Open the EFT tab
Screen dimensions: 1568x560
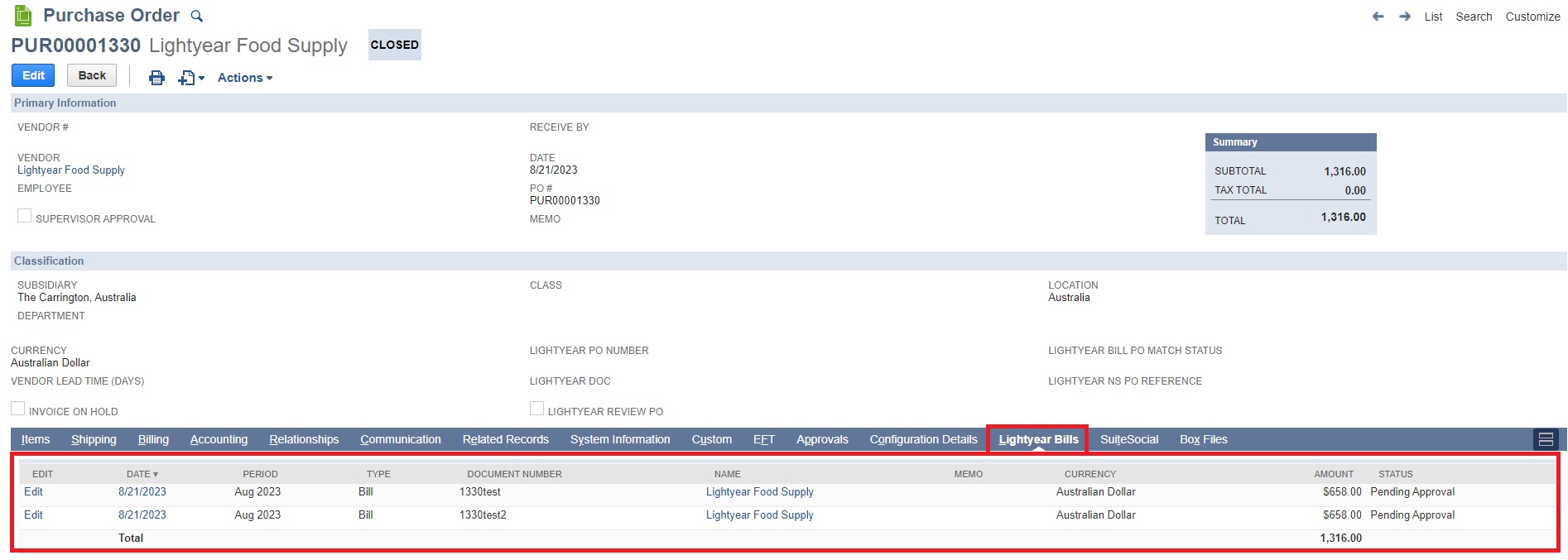click(x=764, y=439)
